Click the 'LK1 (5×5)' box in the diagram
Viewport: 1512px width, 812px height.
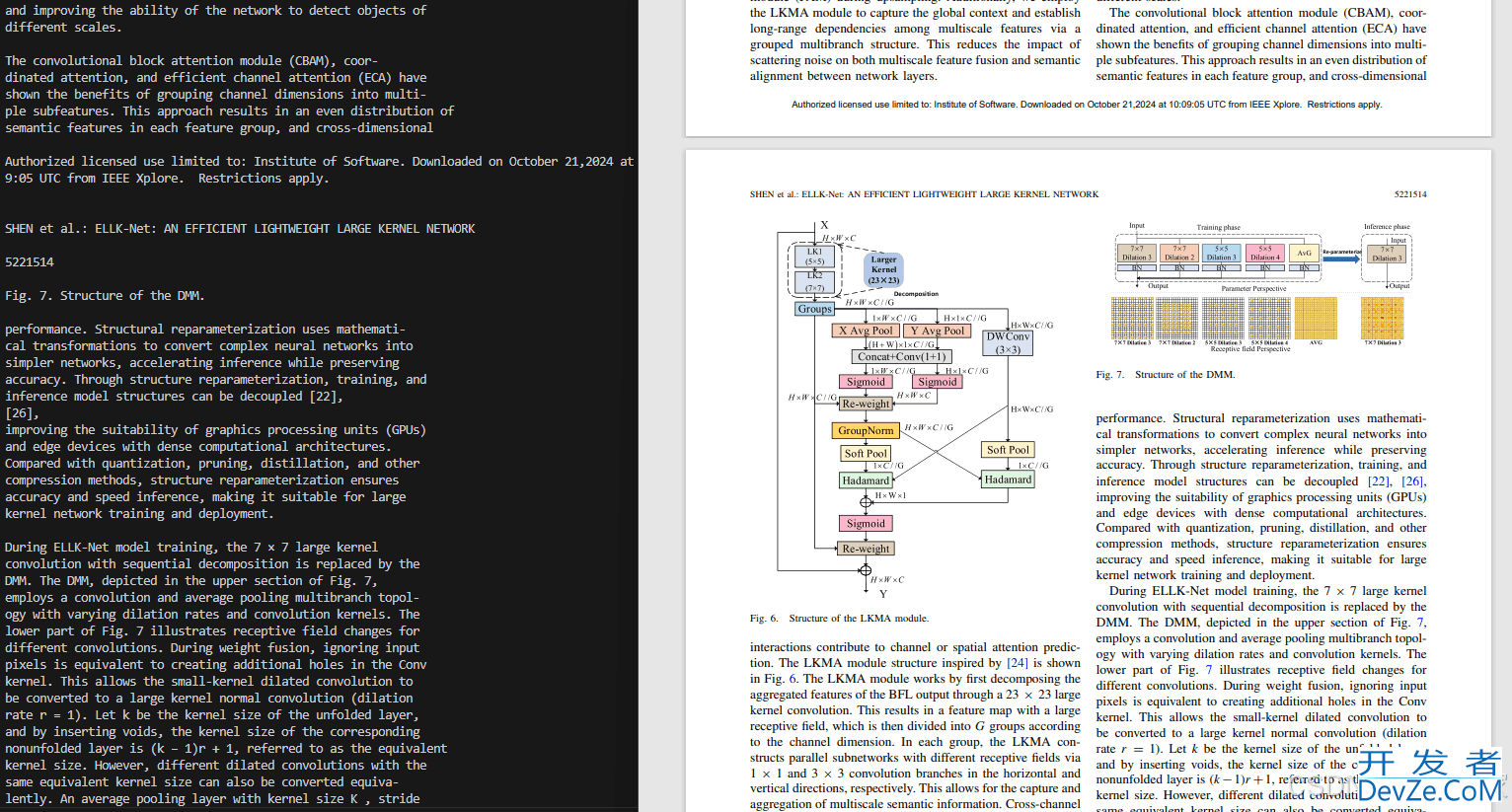[x=814, y=257]
